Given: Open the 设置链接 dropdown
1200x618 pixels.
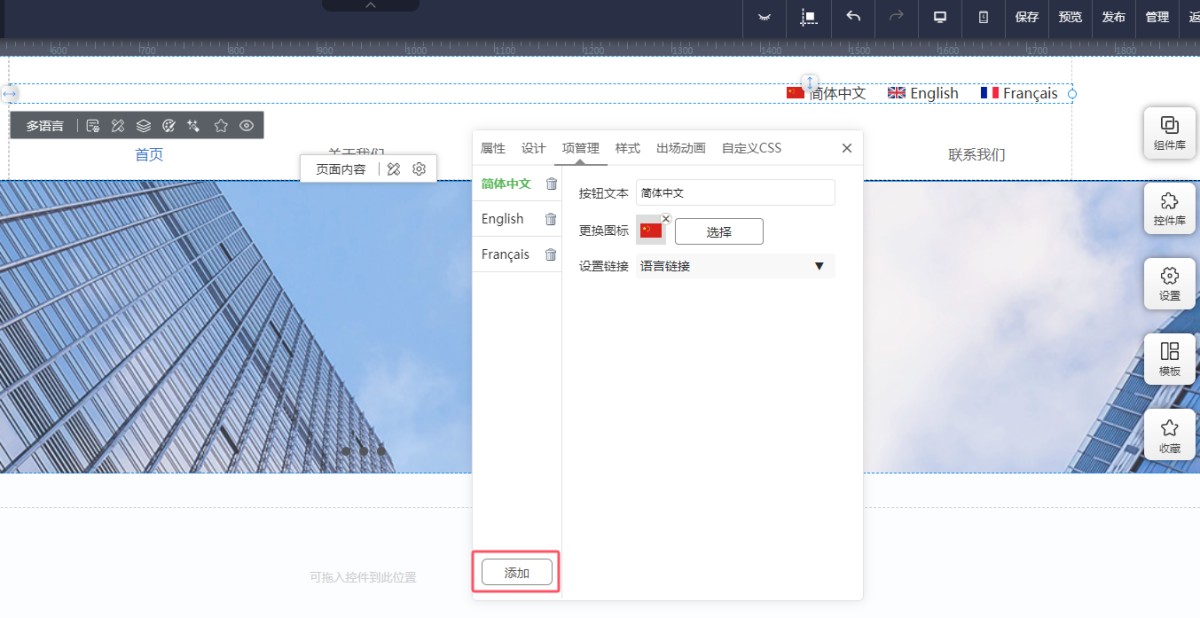Looking at the screenshot, I should point(735,266).
